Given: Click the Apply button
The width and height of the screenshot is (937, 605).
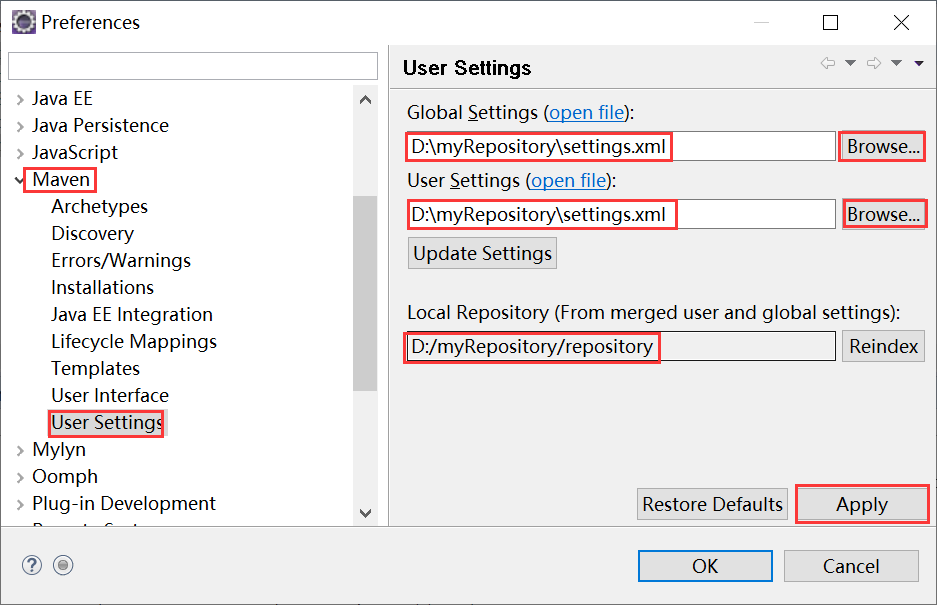Looking at the screenshot, I should (x=862, y=504).
